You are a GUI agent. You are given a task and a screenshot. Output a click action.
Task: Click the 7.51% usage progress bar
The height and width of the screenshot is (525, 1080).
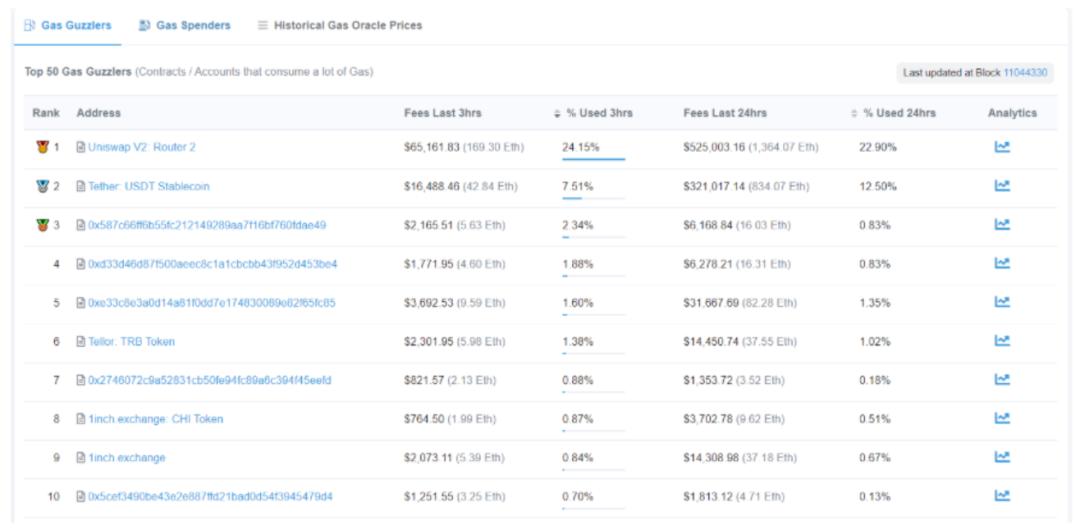(593, 198)
